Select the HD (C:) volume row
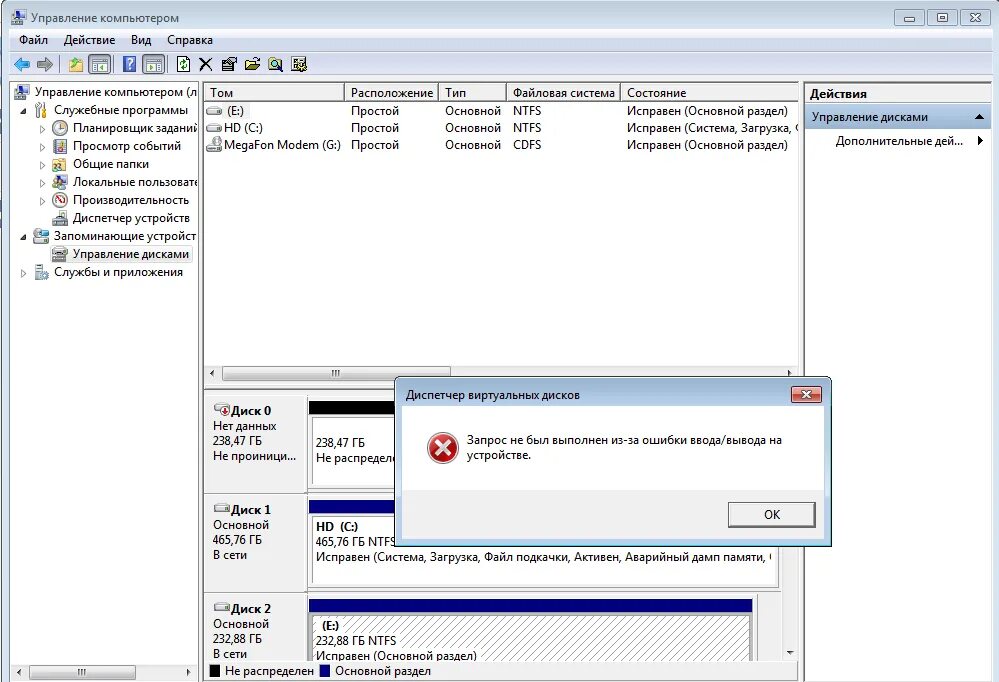This screenshot has height=682, width=999. [x=501, y=128]
